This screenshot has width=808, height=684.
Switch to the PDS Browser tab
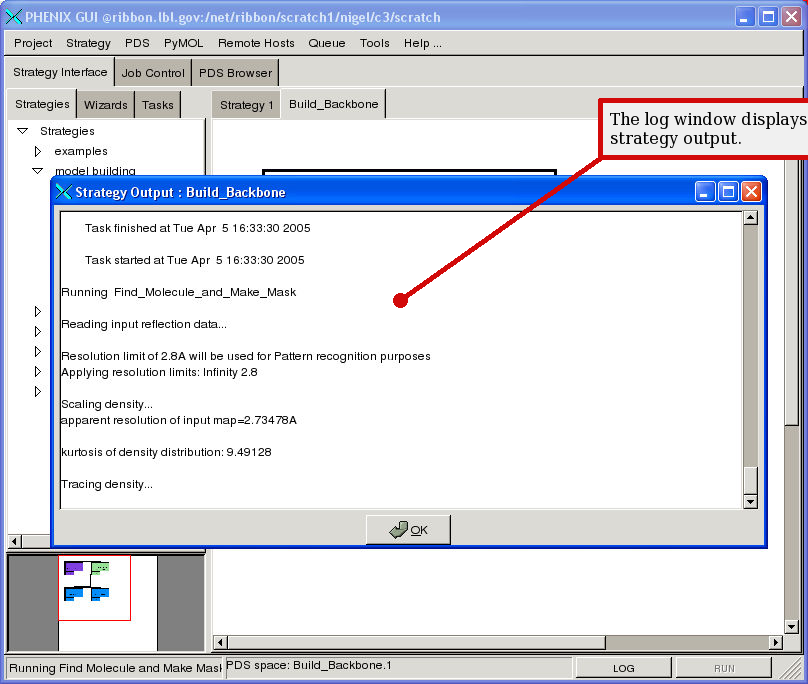tap(235, 73)
